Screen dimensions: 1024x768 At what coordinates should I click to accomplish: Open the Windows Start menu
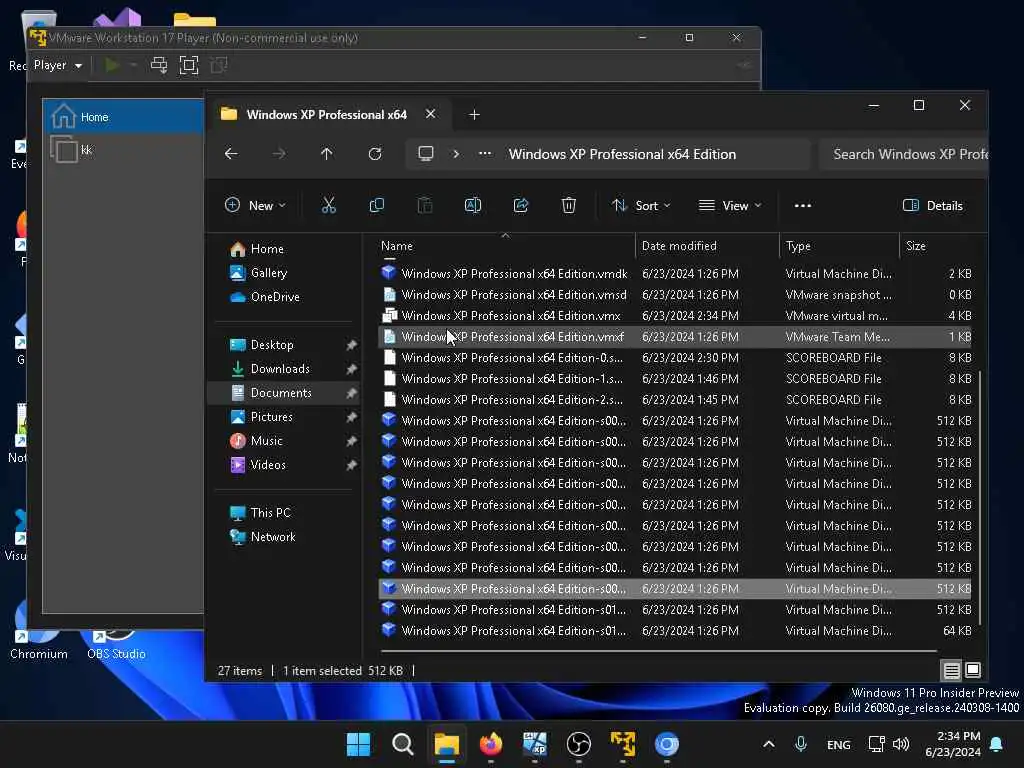(358, 744)
